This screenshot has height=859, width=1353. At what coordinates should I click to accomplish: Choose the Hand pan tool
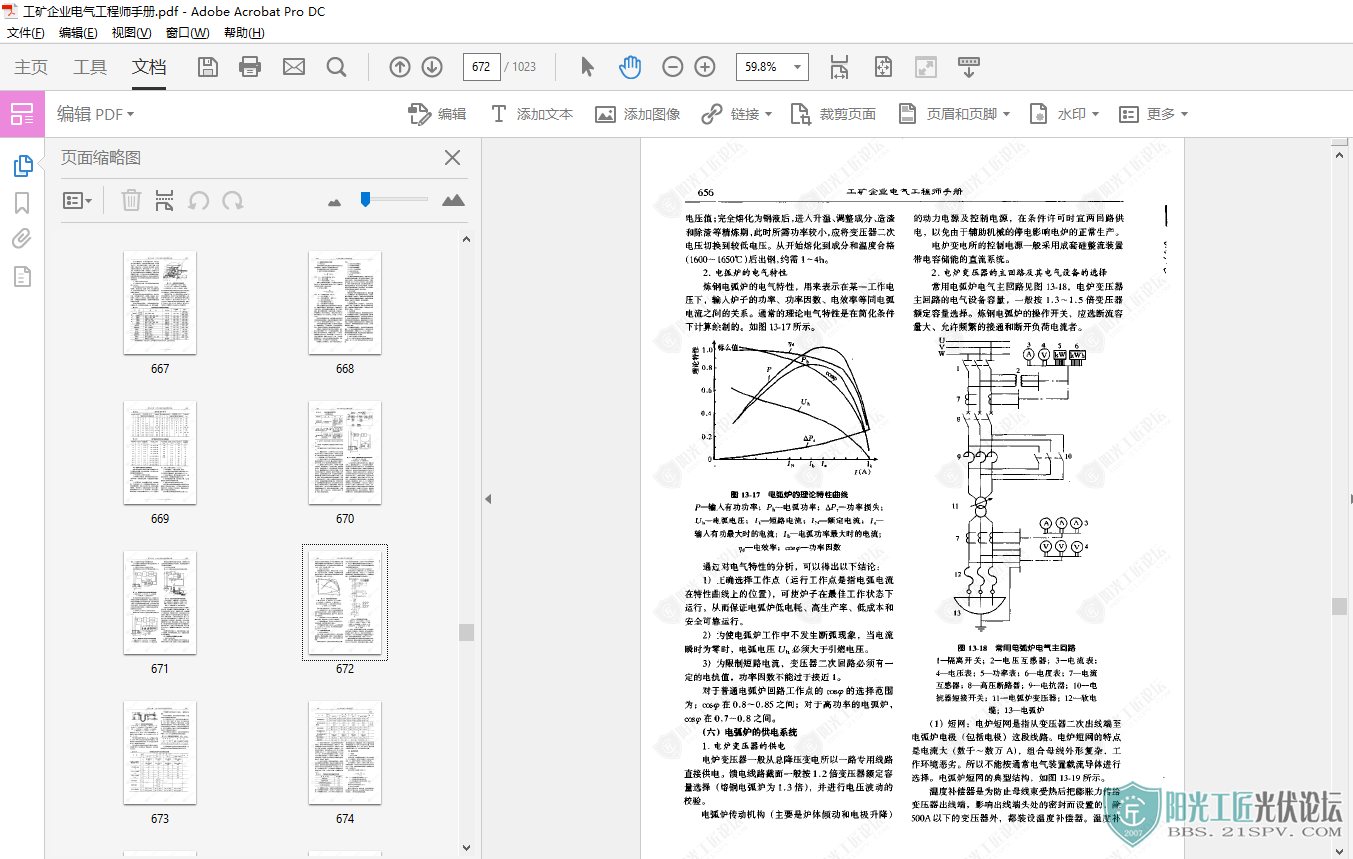coord(630,67)
